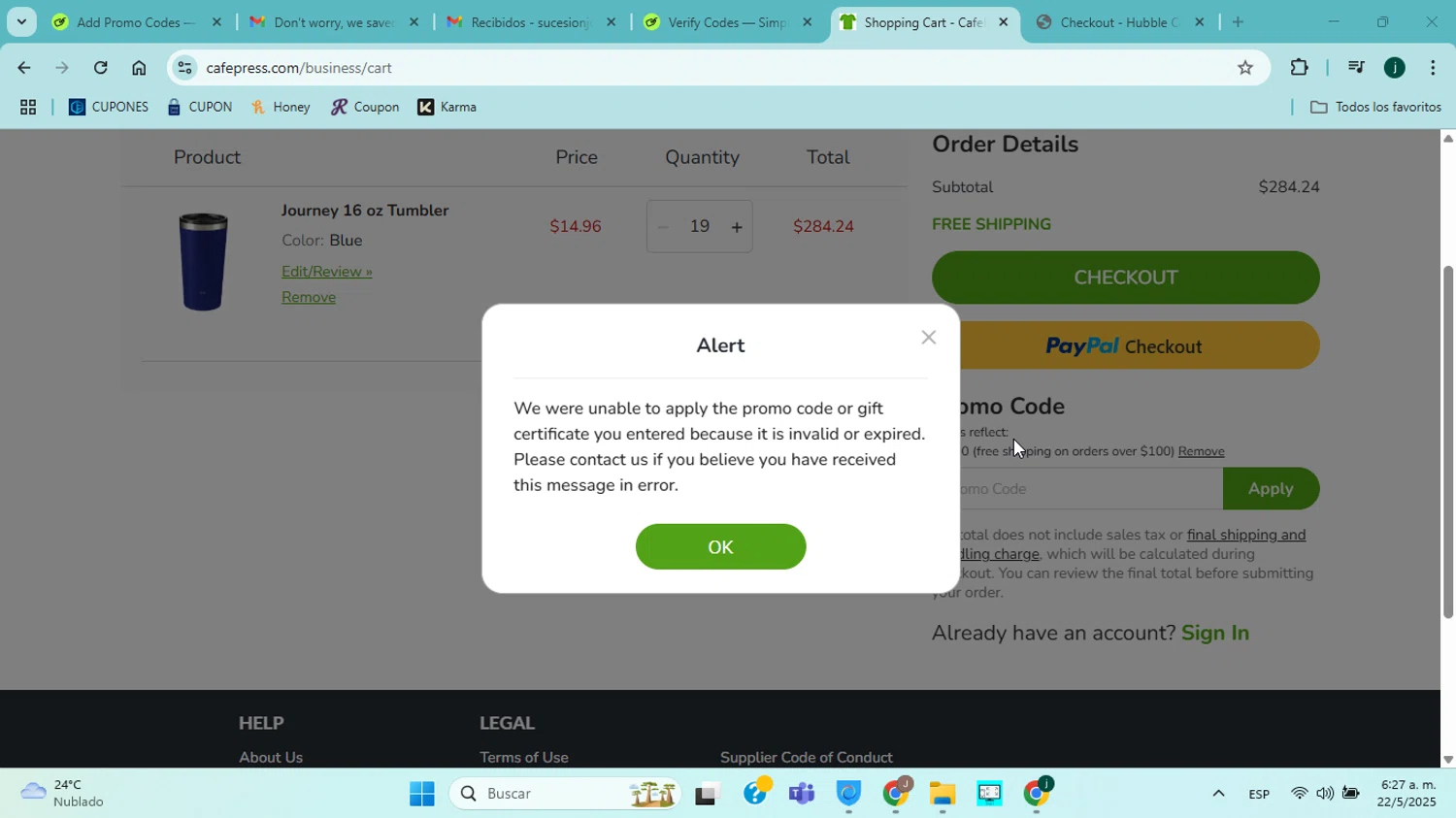Open Supplier Code of Conduct link
The width and height of the screenshot is (1456, 818).
[807, 758]
